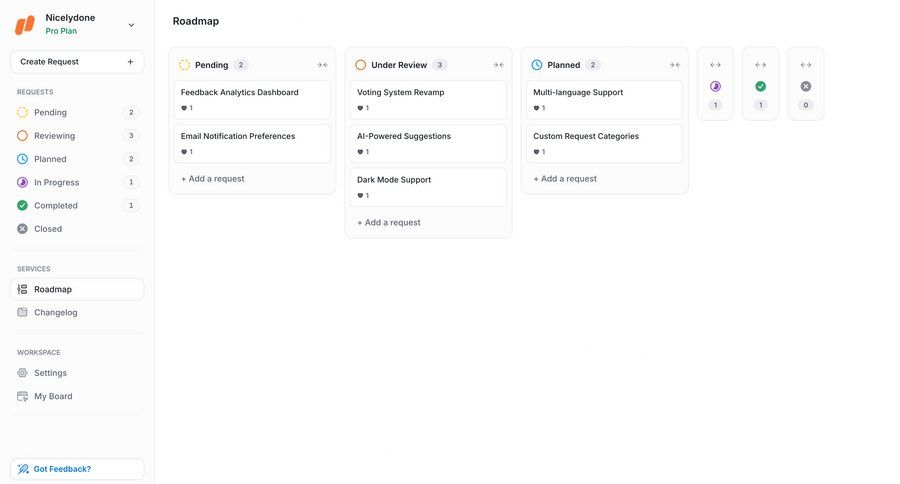
Task: Click the heart icon on Multi-language Support card
Action: pyautogui.click(x=536, y=108)
